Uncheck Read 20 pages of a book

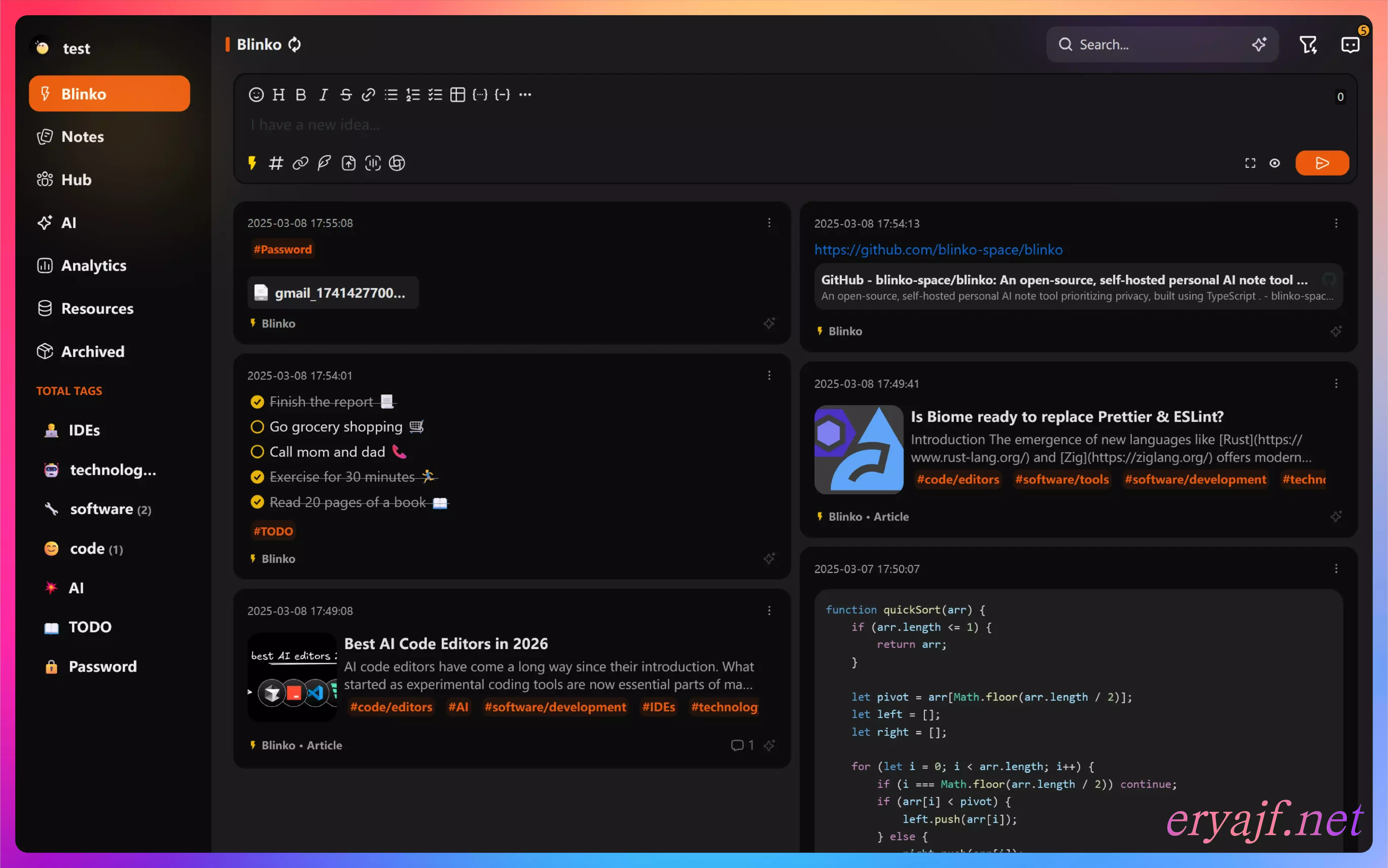(257, 502)
